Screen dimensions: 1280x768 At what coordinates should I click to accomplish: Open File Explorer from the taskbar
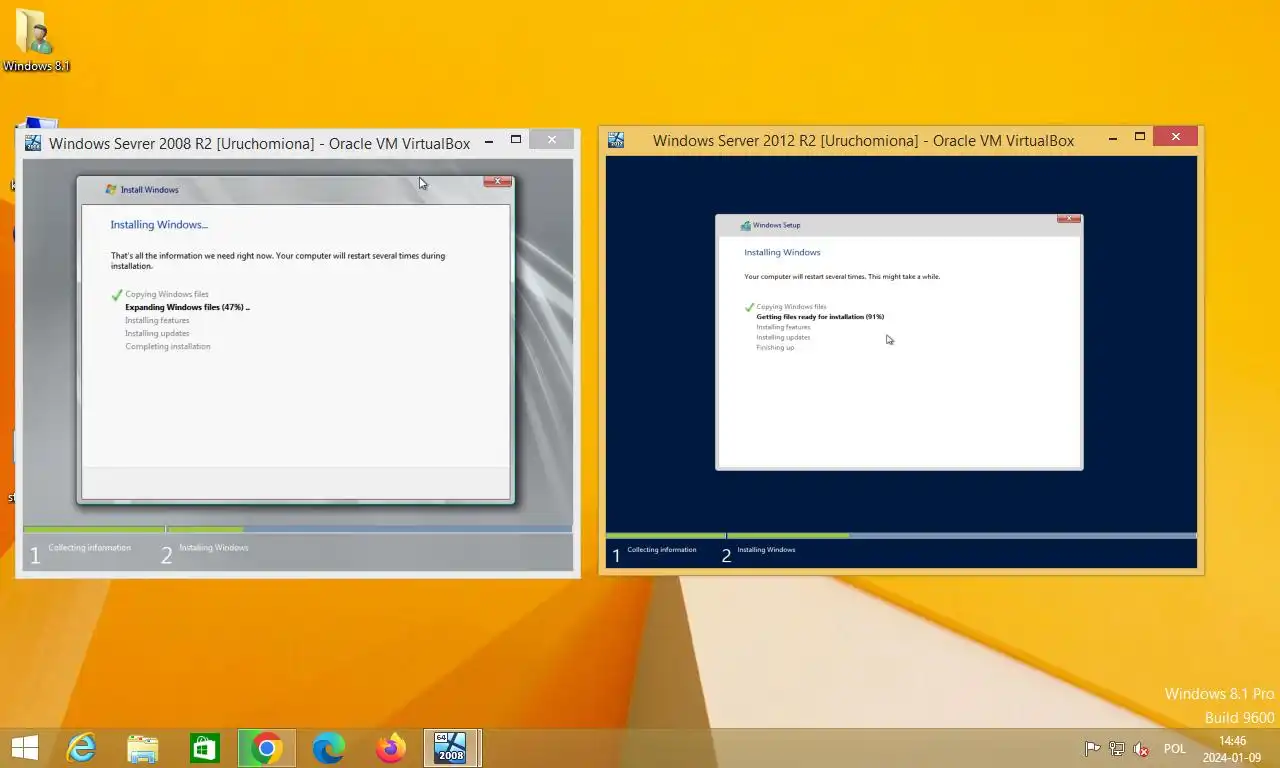143,748
